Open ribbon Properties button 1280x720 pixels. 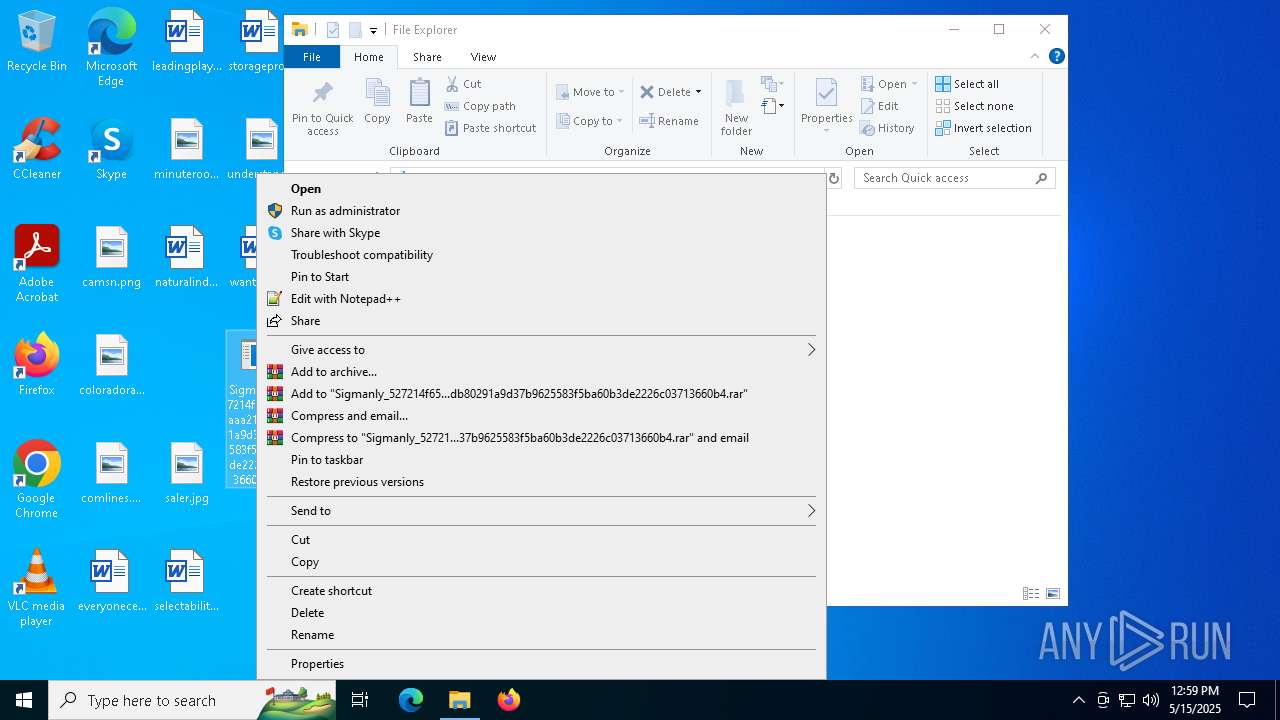pos(826,105)
